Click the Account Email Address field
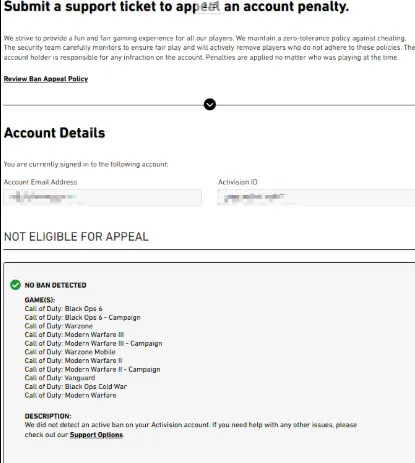This screenshot has width=415, height=463. (102, 197)
